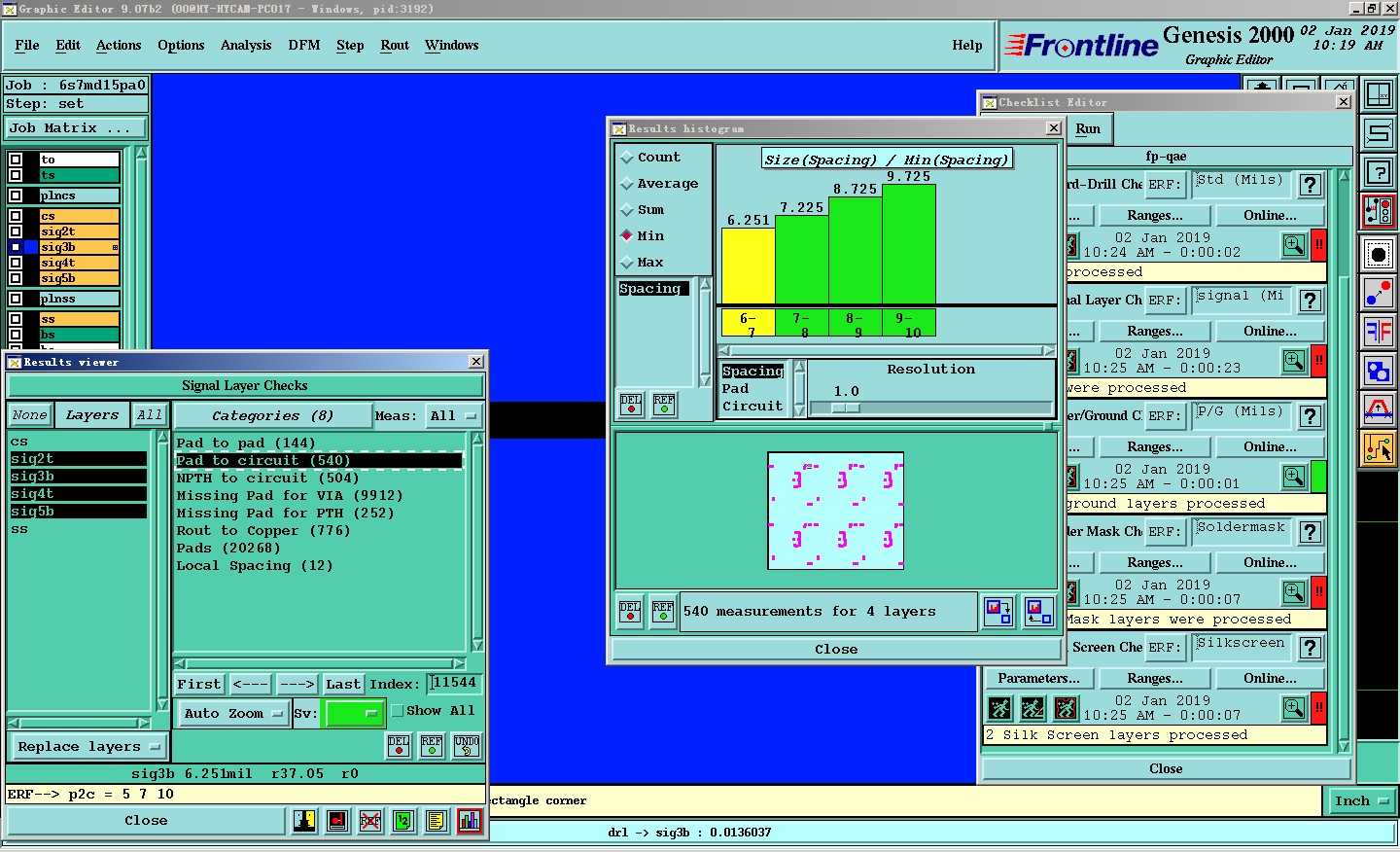Click red-framed running-man icon in Silk Screen check
1400x852 pixels.
(1066, 708)
